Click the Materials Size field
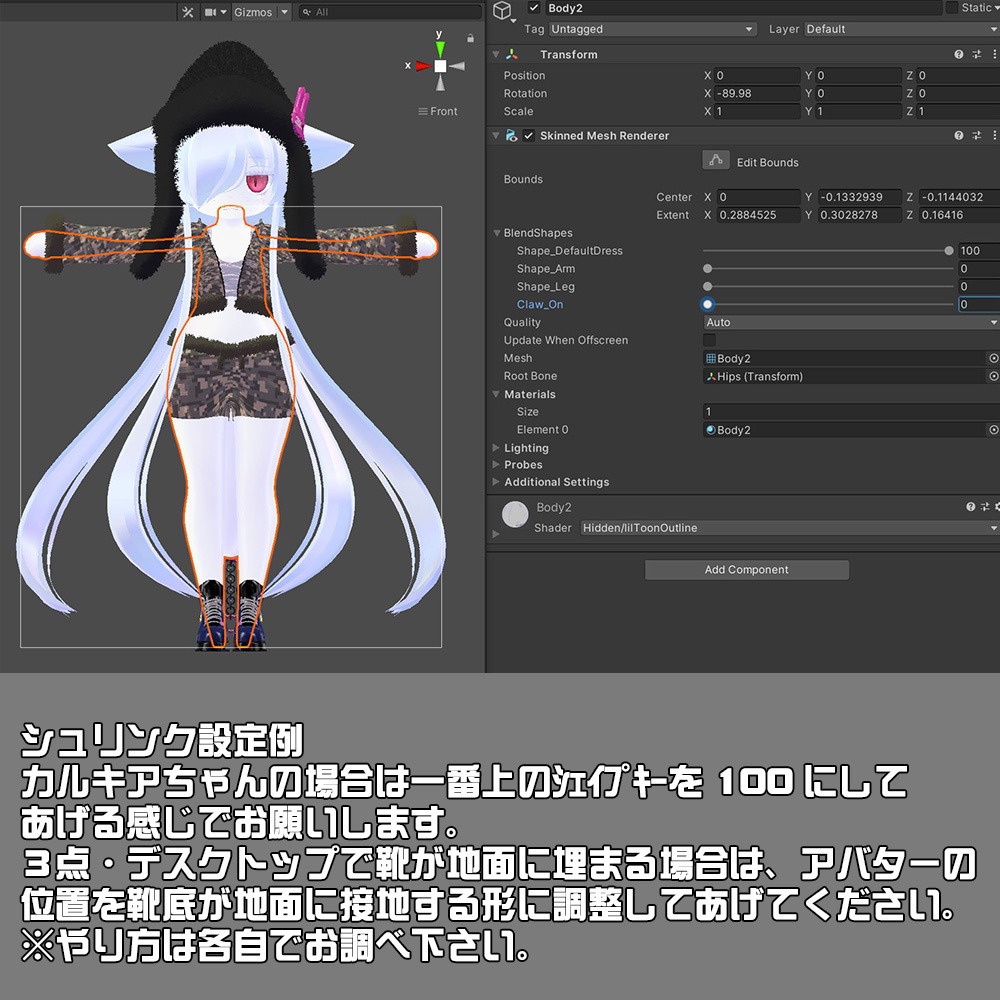This screenshot has height=1000, width=1000. [851, 412]
